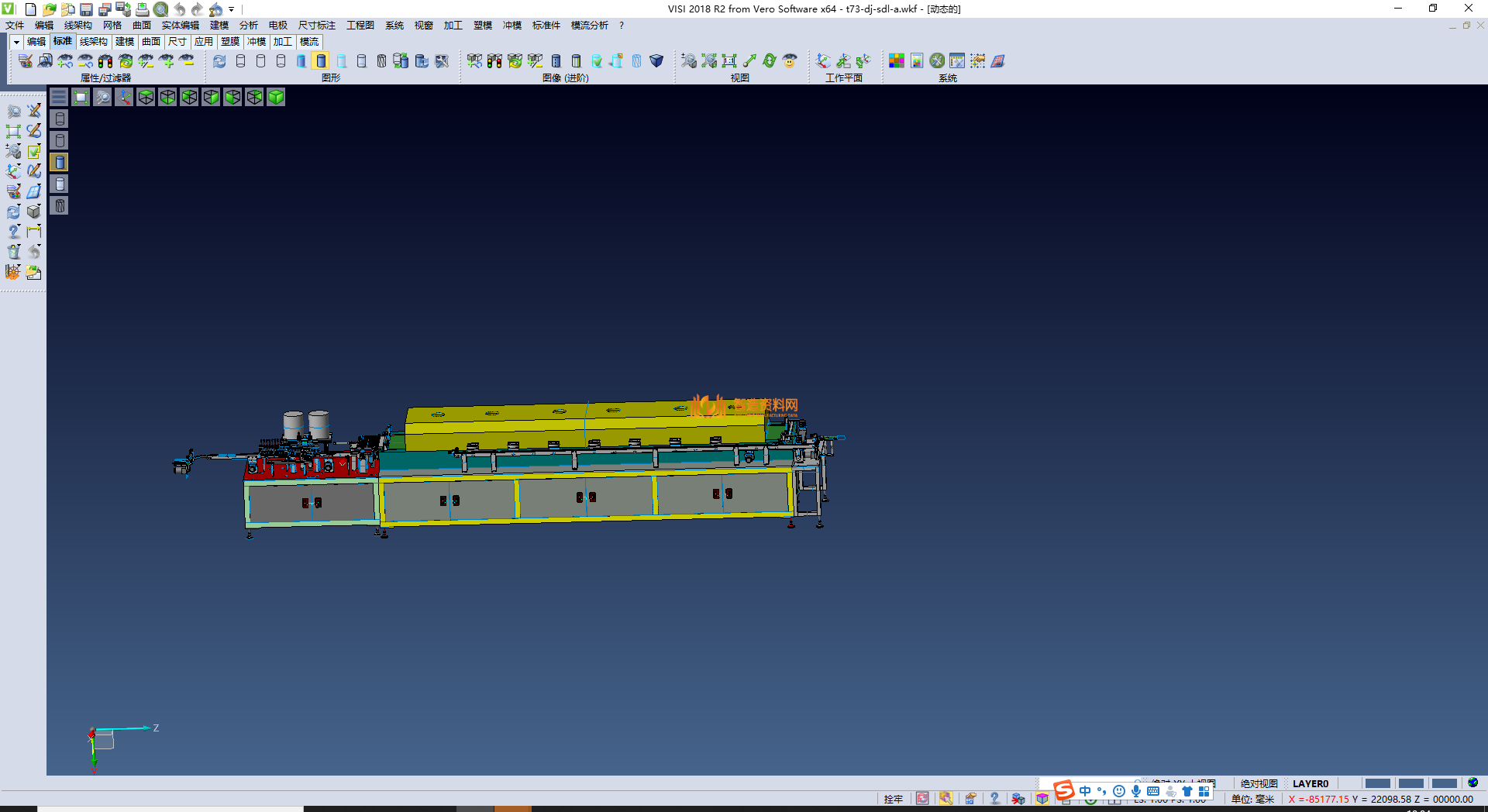Toggle the active shading mode in viewport sidebar

[x=60, y=162]
